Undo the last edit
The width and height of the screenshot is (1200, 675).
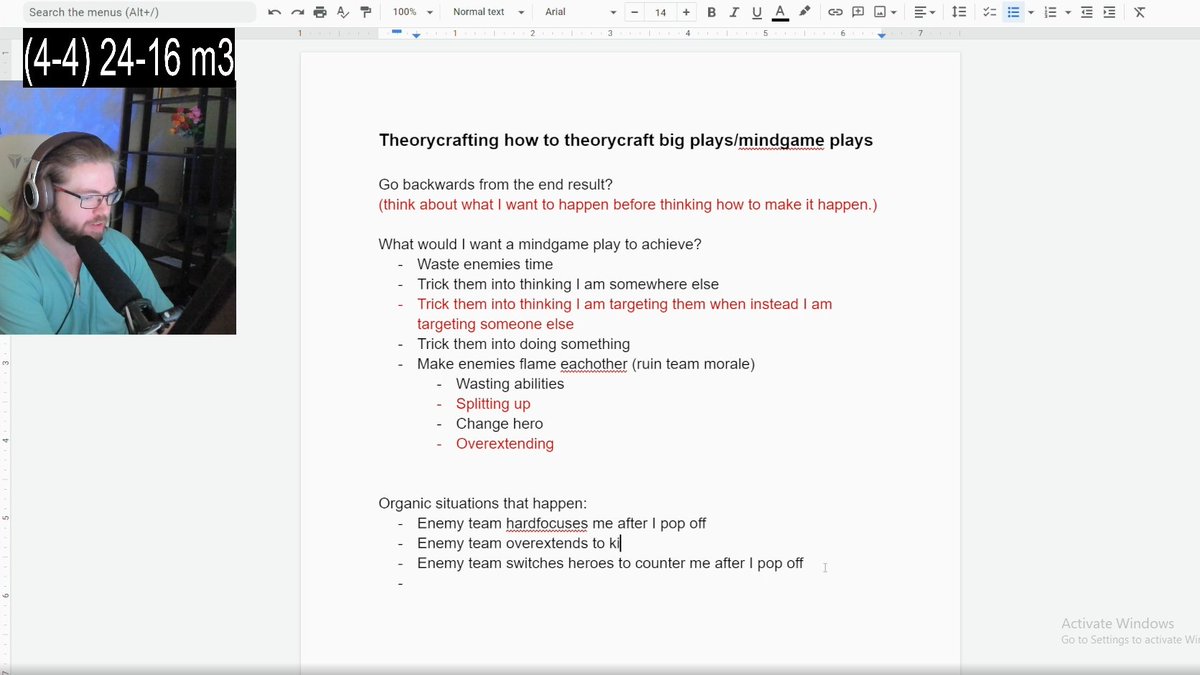(275, 12)
